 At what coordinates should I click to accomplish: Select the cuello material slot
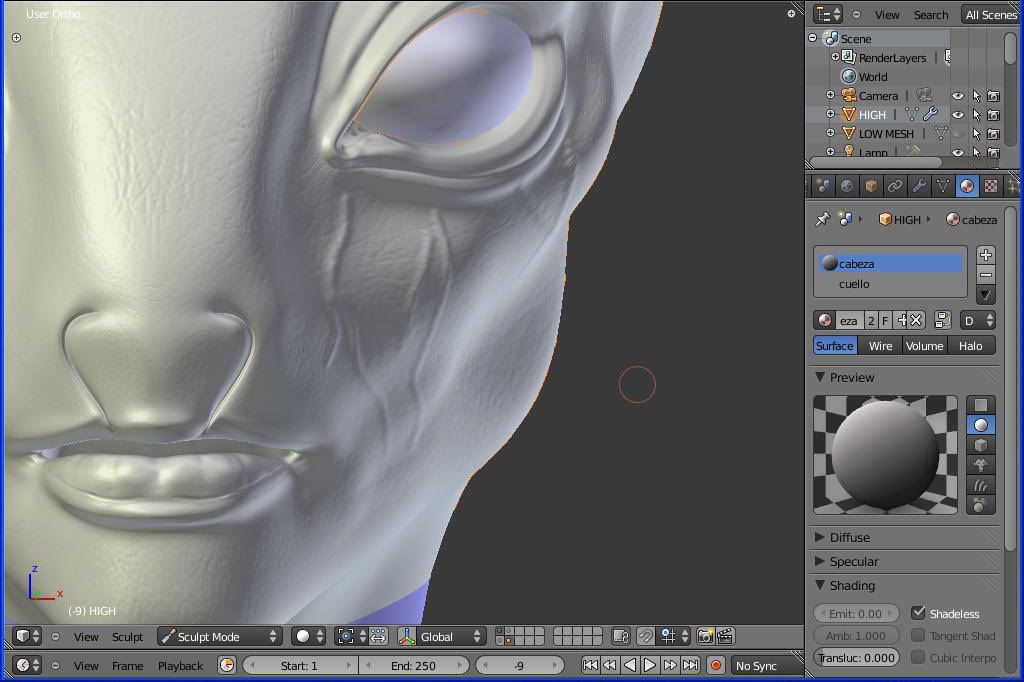click(x=854, y=284)
